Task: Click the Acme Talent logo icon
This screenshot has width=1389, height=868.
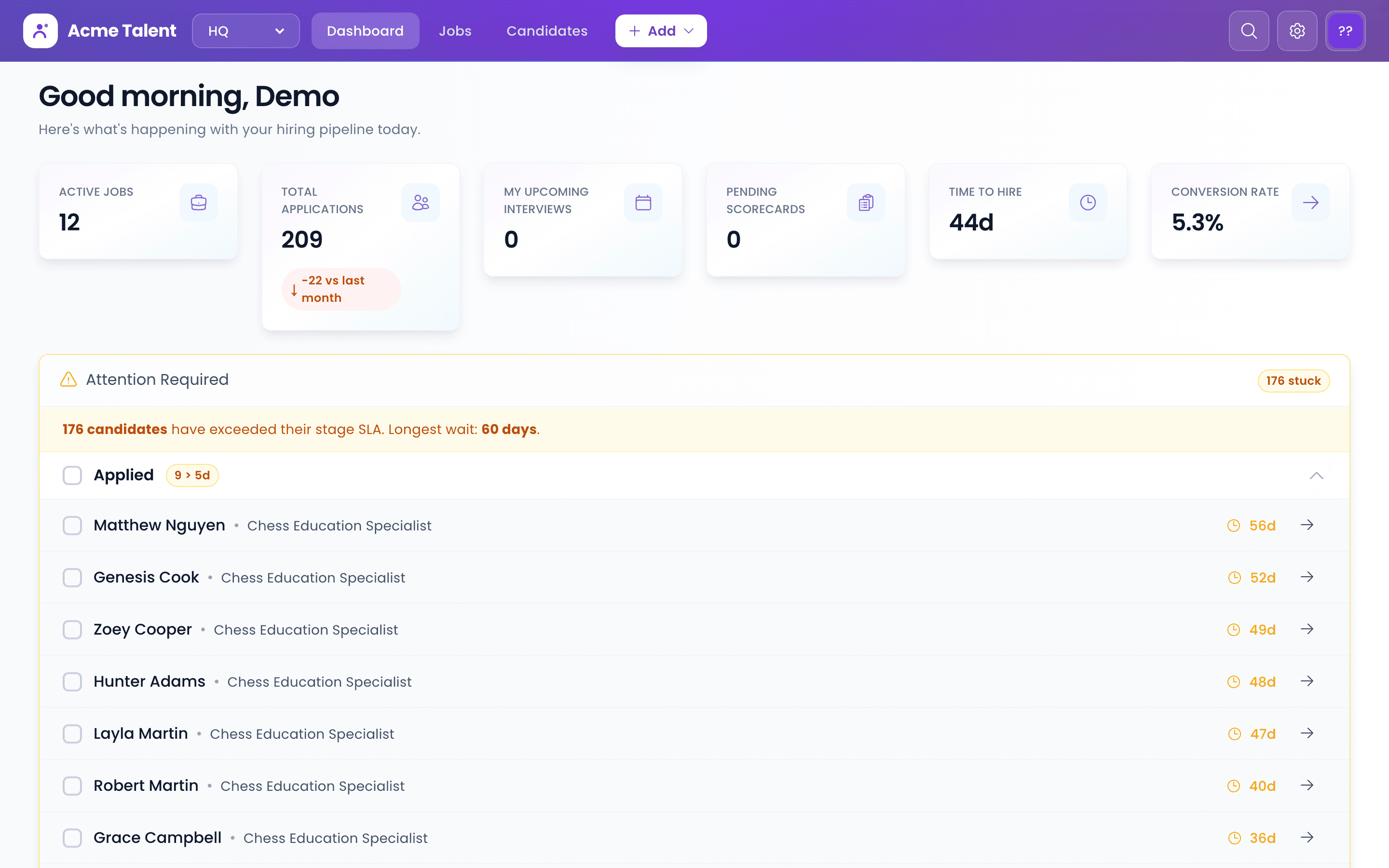Action: click(40, 31)
